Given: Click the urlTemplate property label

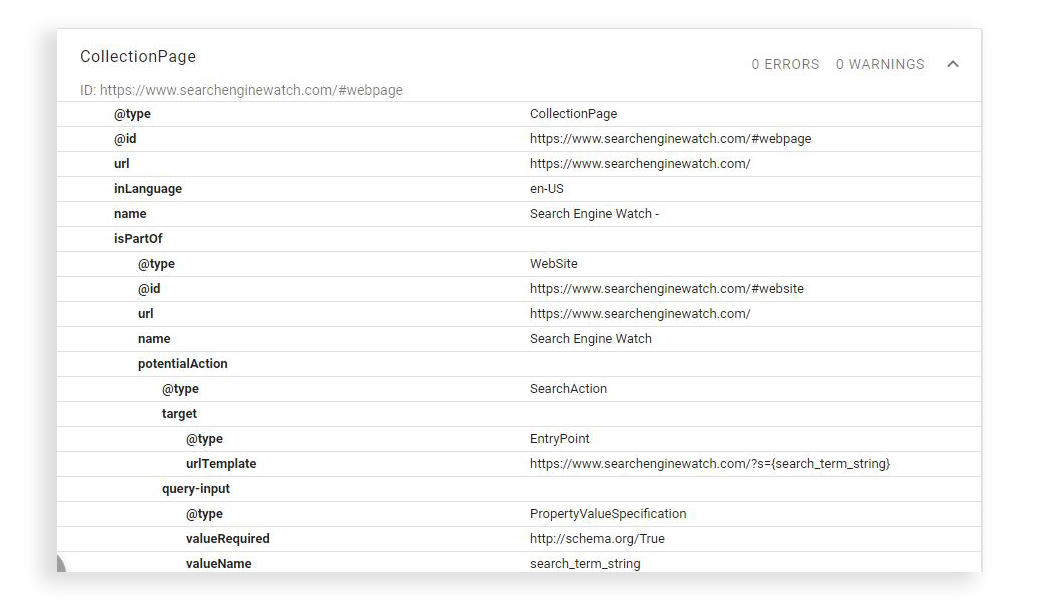Looking at the screenshot, I should click(x=221, y=464).
